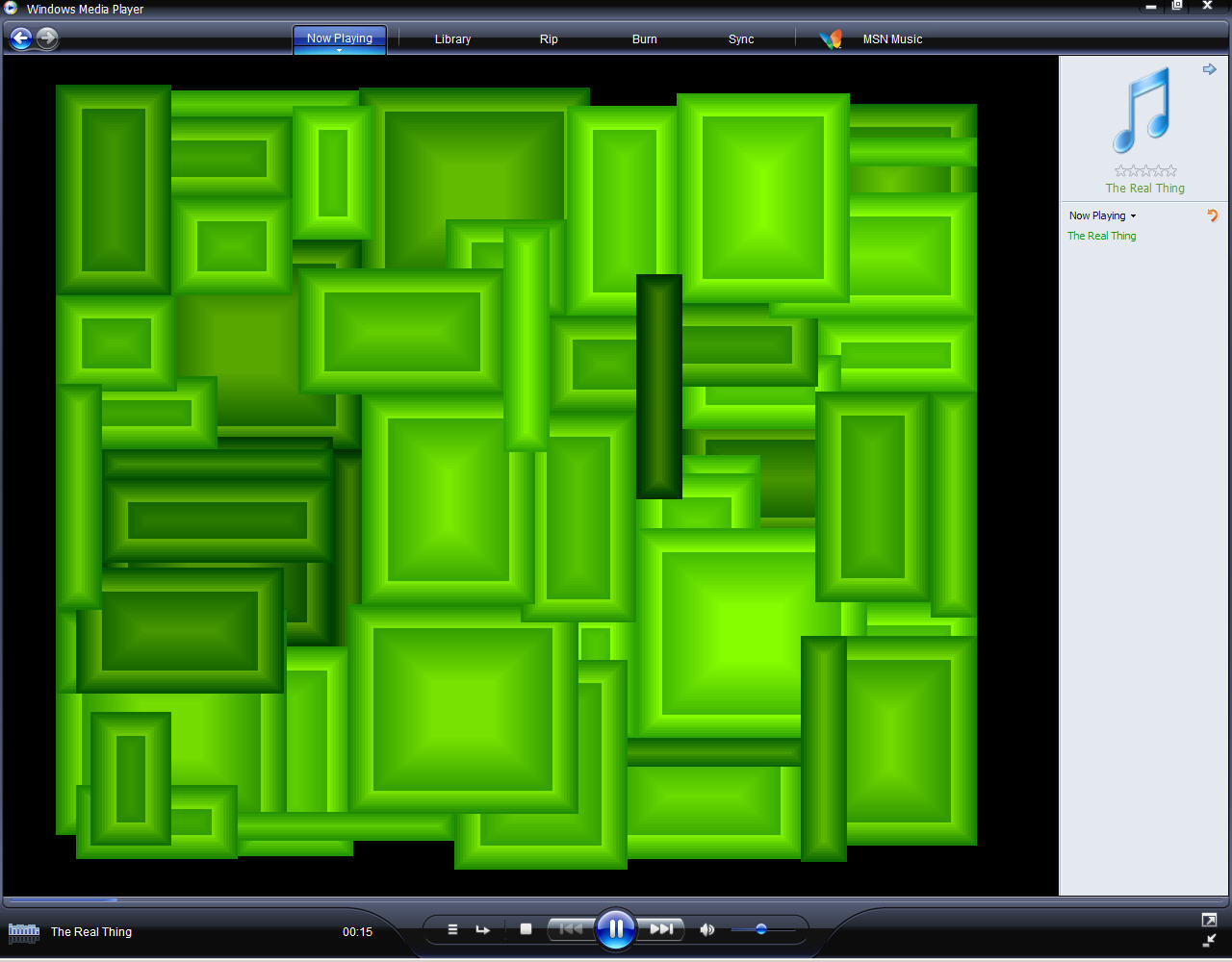Toggle shuffle mode
The image size is (1232, 962).
(x=452, y=929)
